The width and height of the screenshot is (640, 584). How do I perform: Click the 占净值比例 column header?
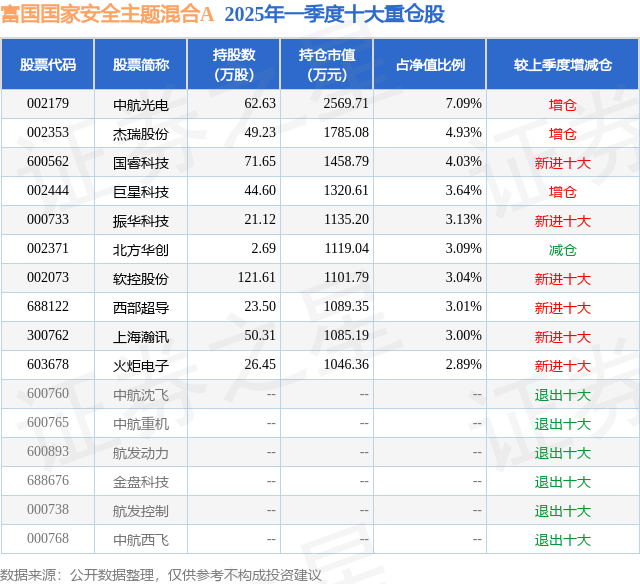pos(430,65)
